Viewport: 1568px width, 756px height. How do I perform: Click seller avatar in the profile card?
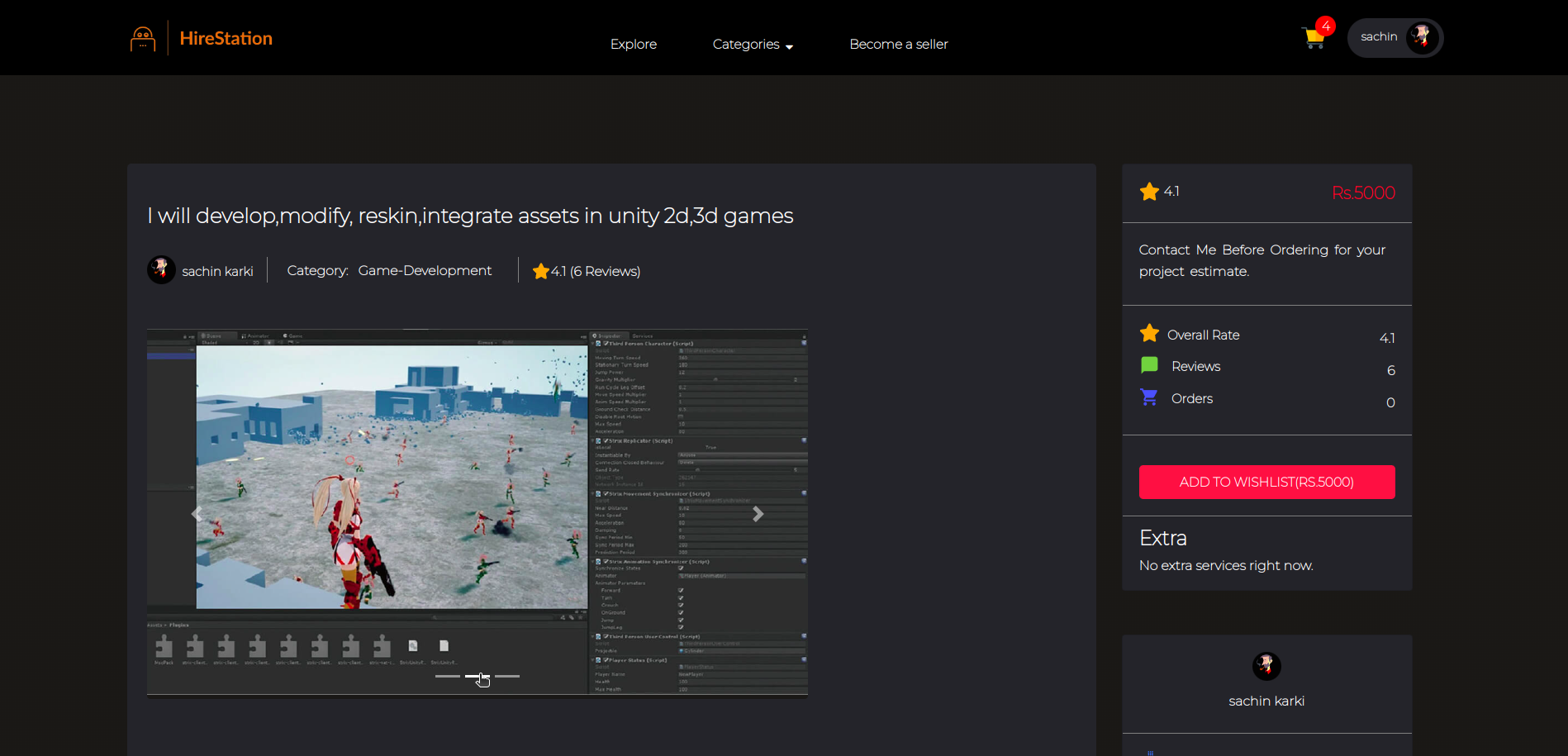[1266, 666]
